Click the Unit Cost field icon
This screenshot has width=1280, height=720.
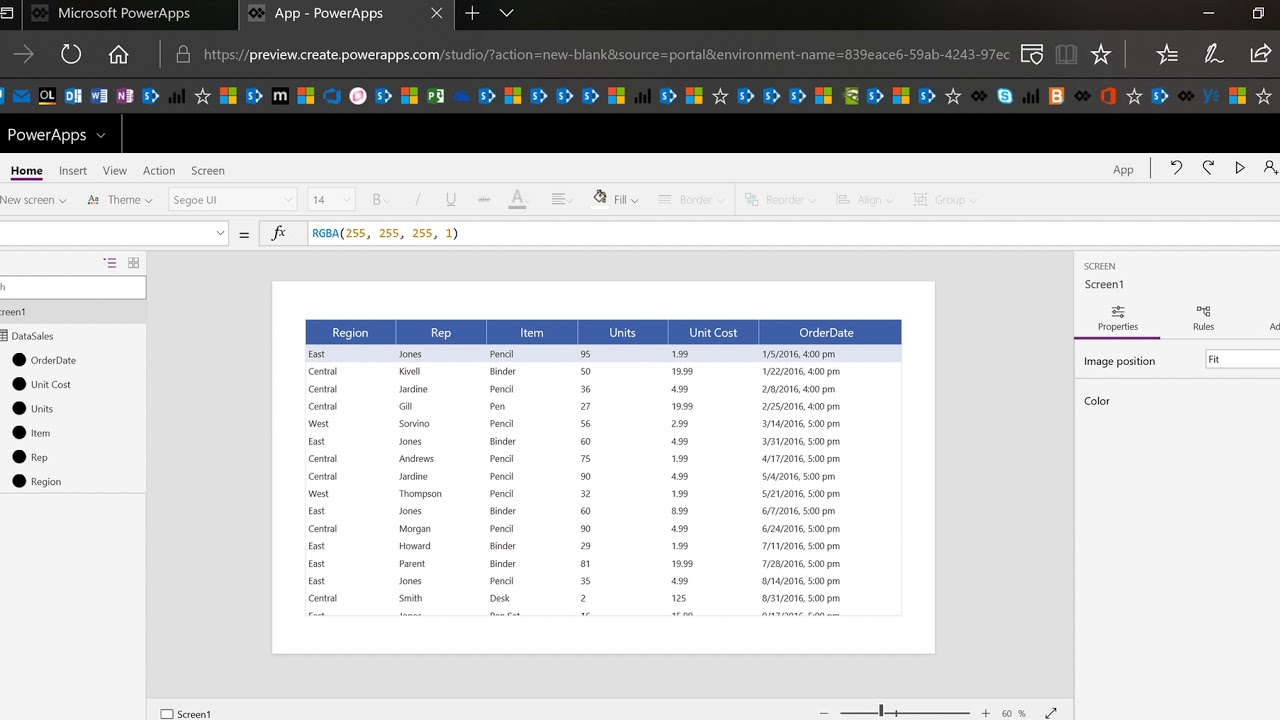[x=19, y=384]
